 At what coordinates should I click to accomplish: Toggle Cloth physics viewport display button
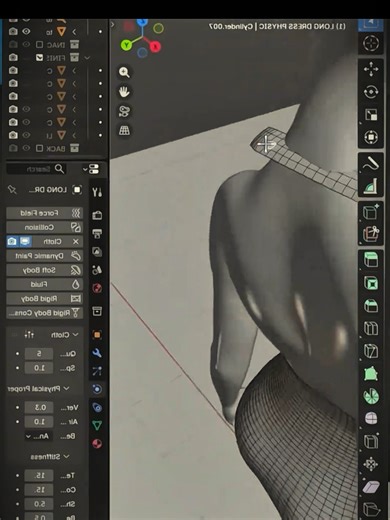(x=25, y=241)
